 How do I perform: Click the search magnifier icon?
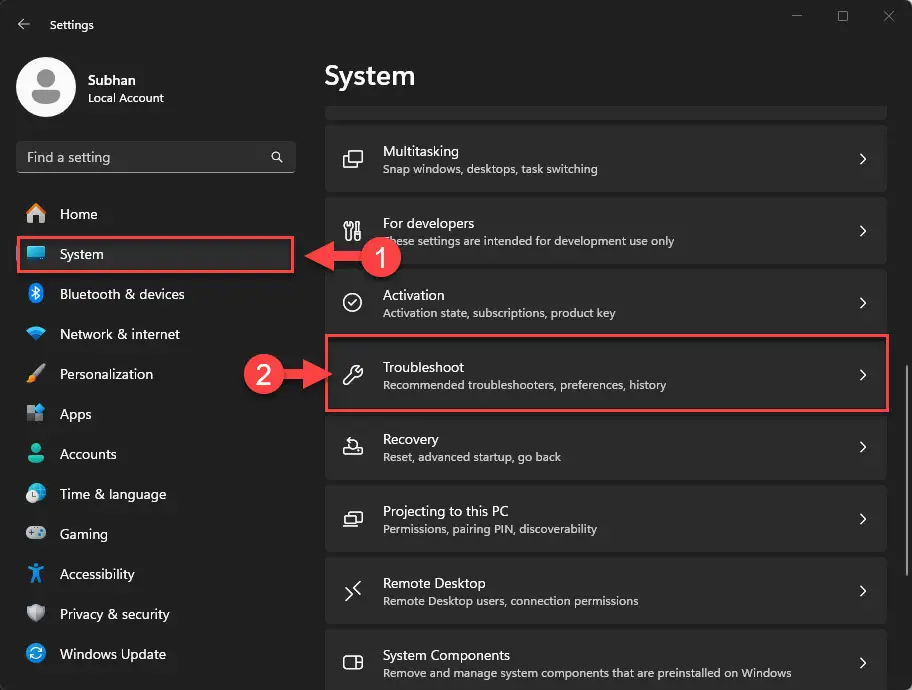277,157
